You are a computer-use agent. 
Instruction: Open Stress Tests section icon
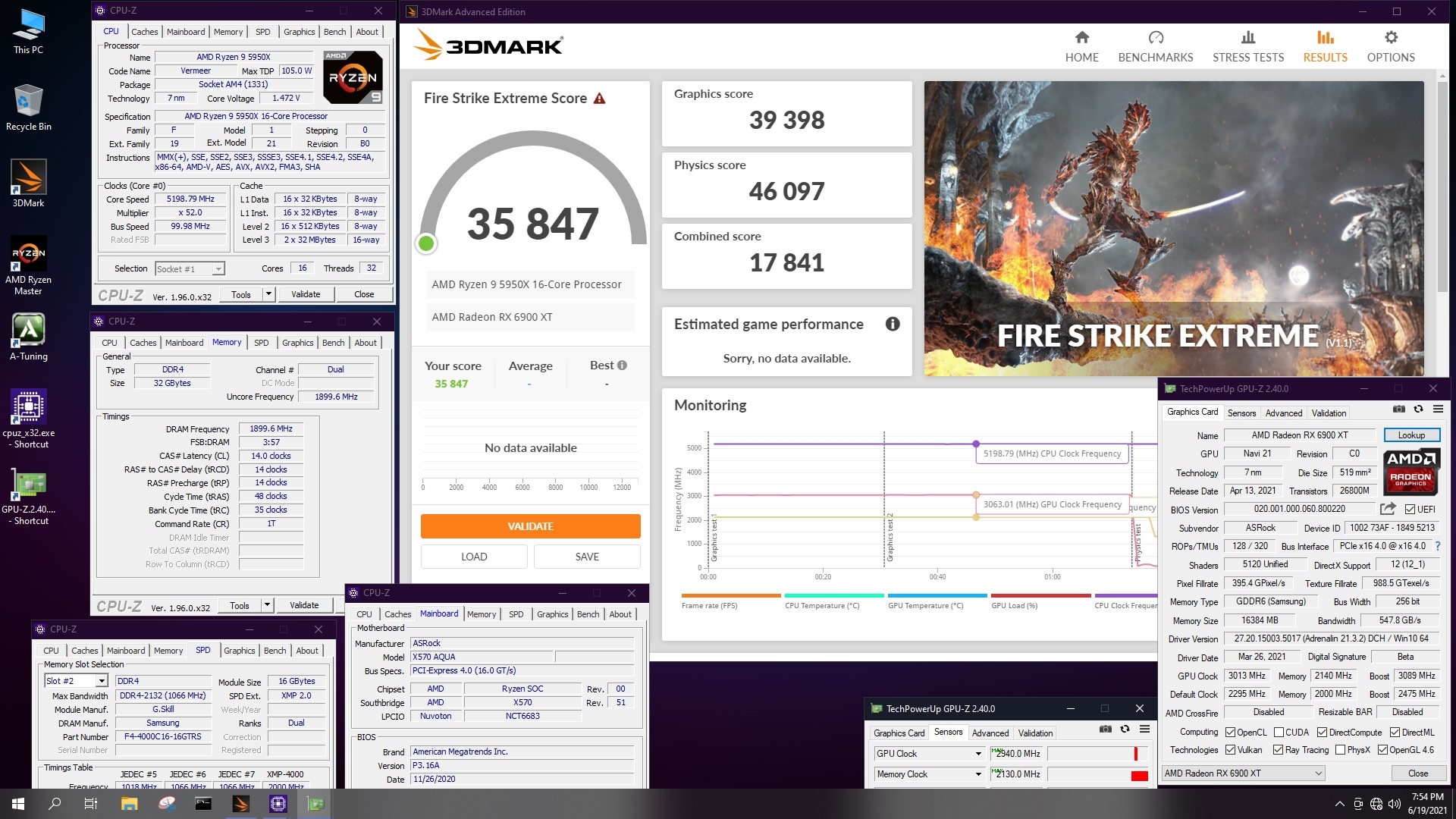coord(1247,38)
